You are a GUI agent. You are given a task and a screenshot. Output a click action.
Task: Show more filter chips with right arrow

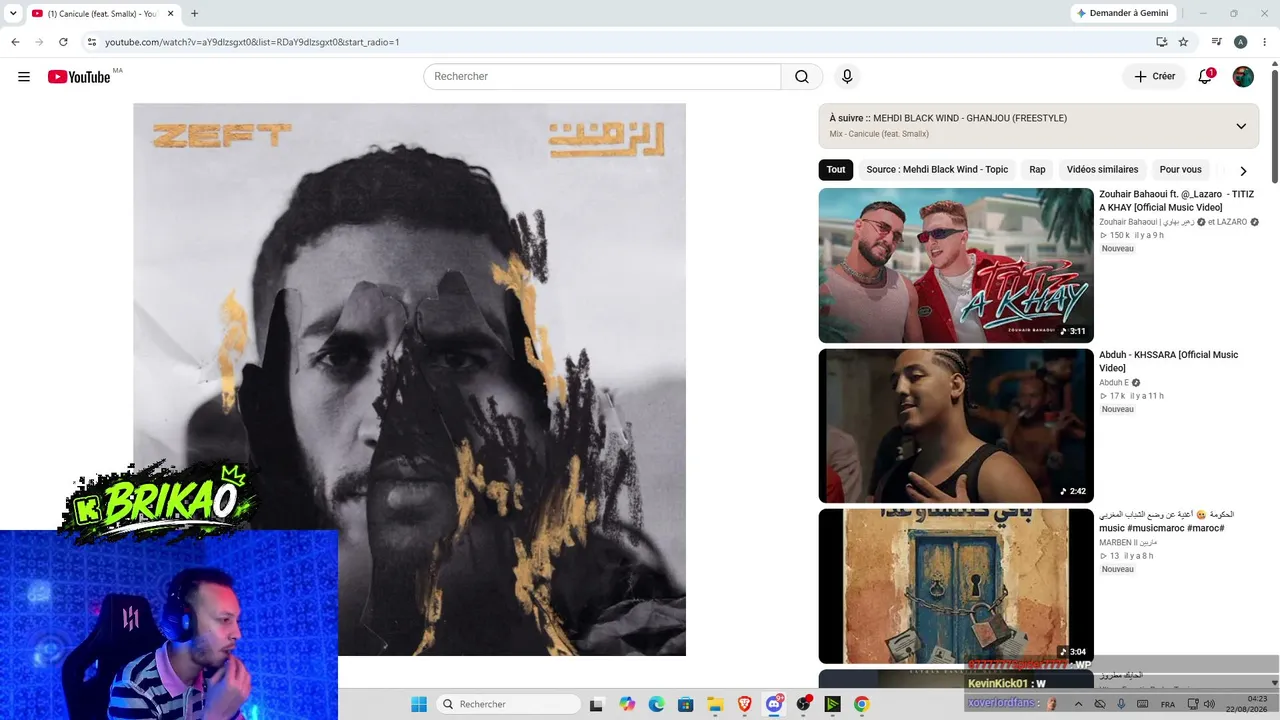pyautogui.click(x=1243, y=170)
